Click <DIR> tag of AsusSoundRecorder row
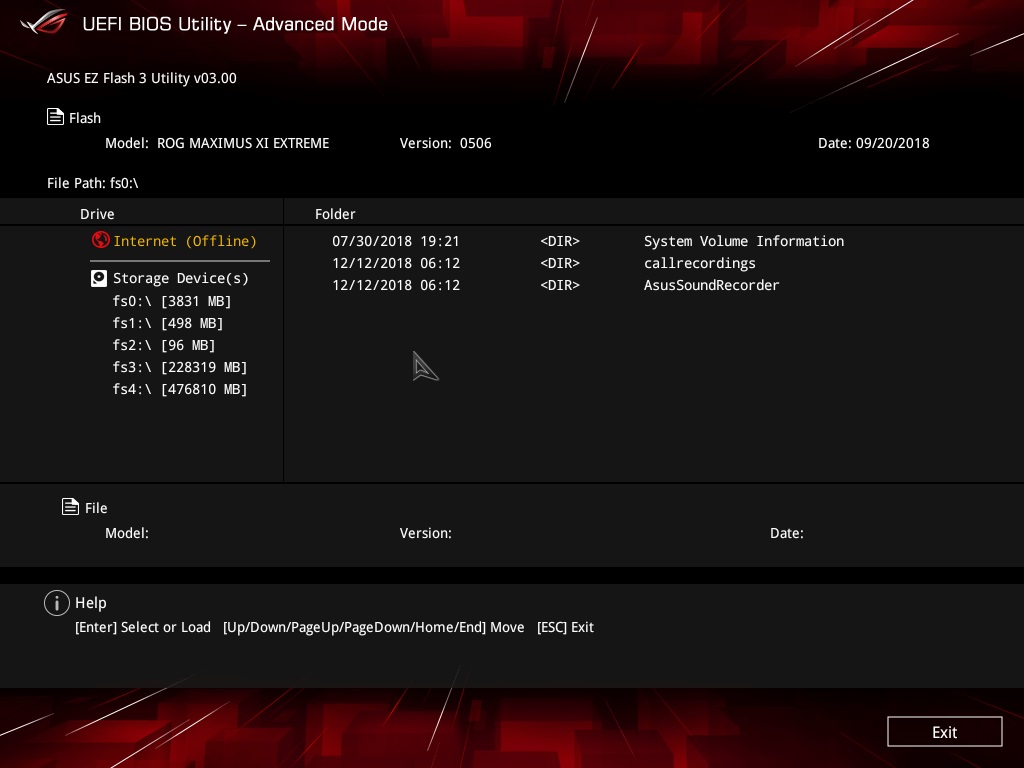The width and height of the screenshot is (1024, 768). coord(560,285)
